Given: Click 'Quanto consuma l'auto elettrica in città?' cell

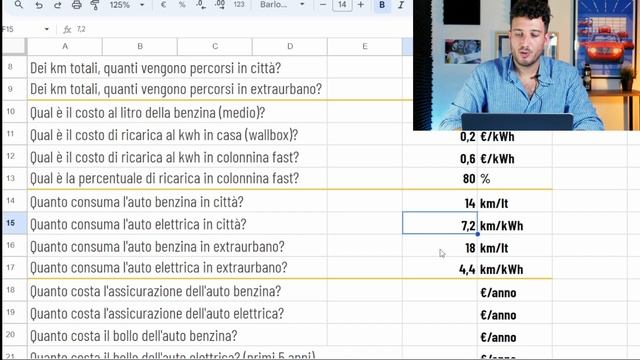Looking at the screenshot, I should click(x=138, y=224).
